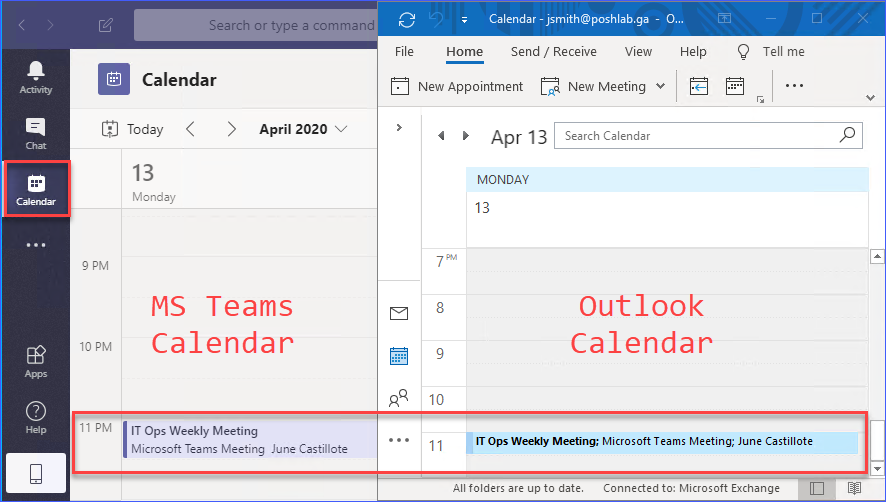
Task: Open IT Ops Weekly Meeting in Outlook
Action: (x=662, y=442)
